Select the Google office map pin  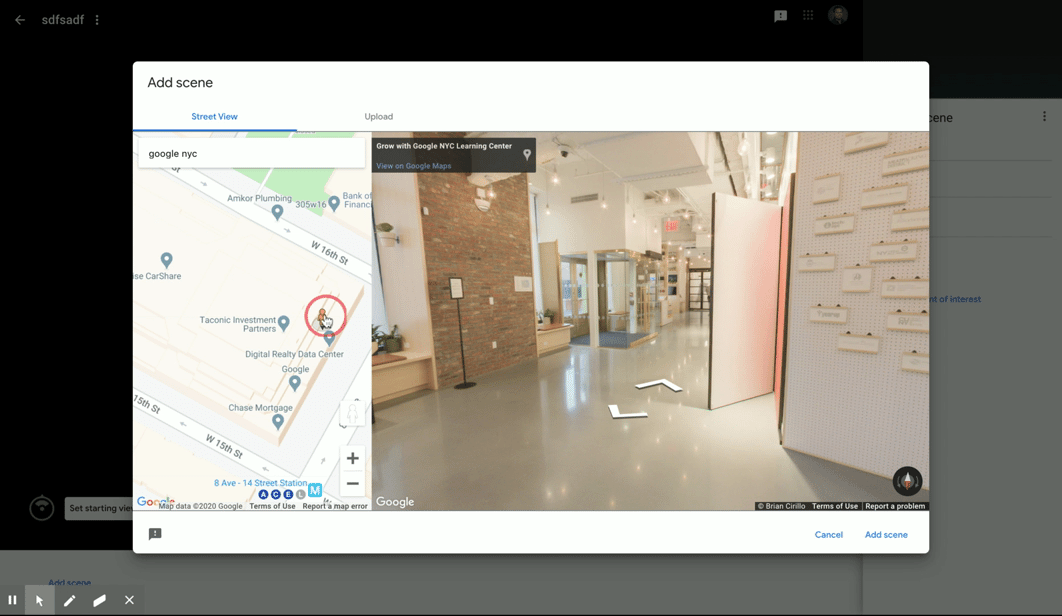[x=295, y=383]
